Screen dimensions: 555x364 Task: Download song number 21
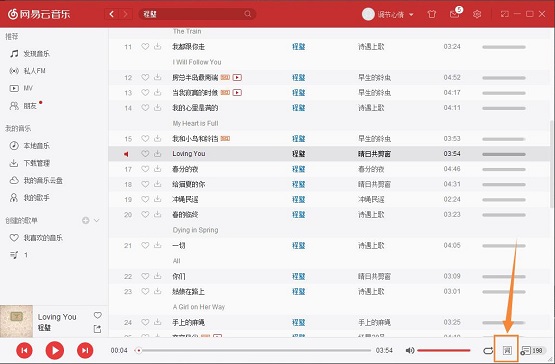pyautogui.click(x=158, y=245)
